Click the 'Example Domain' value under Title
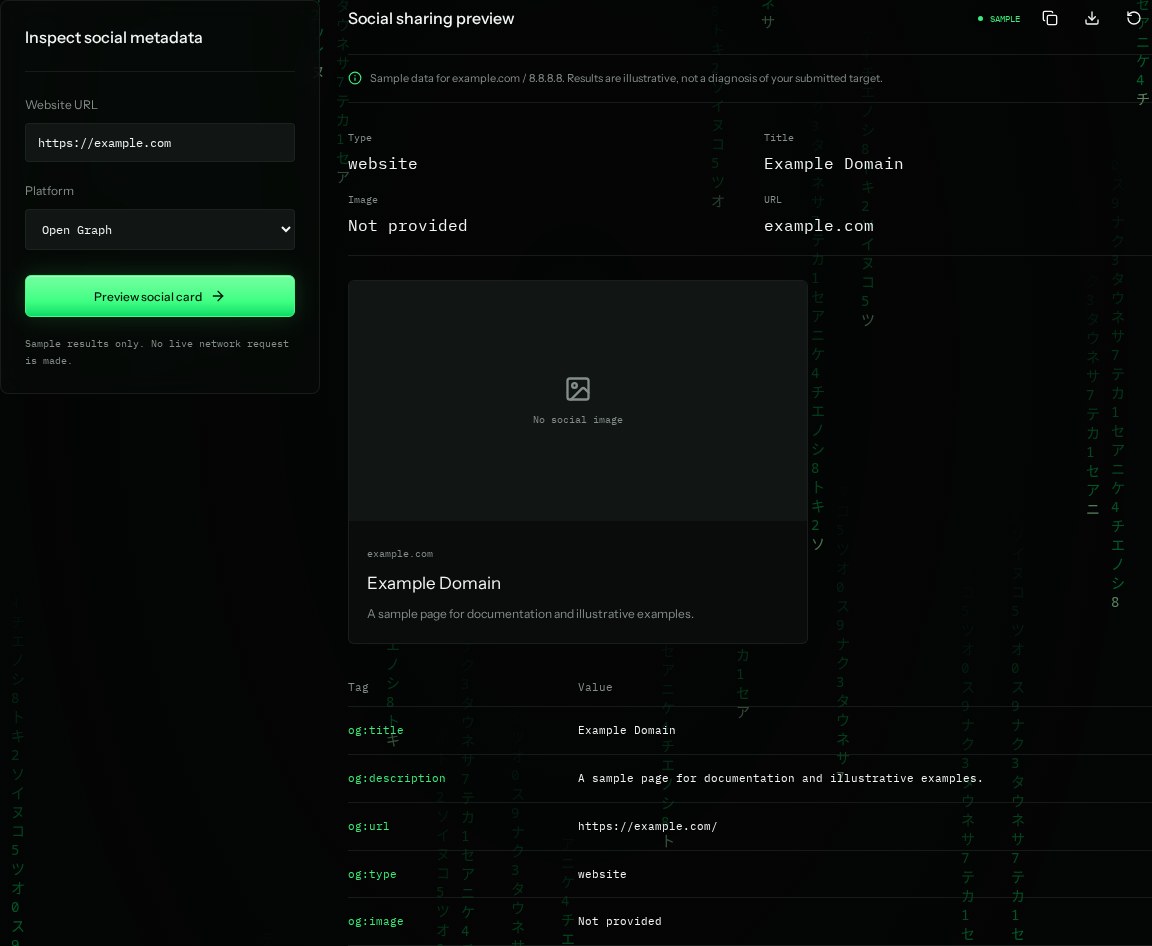Screen dimensions: 1152x946 point(833,164)
